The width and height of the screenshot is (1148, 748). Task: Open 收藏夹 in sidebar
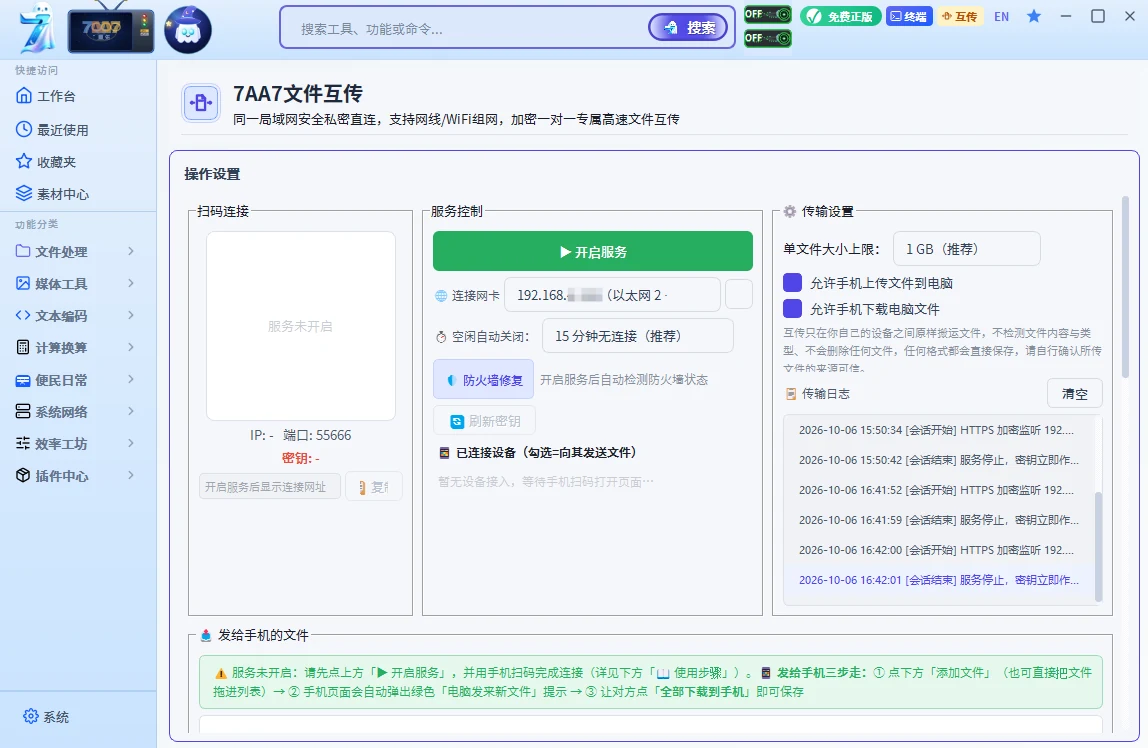click(46, 162)
